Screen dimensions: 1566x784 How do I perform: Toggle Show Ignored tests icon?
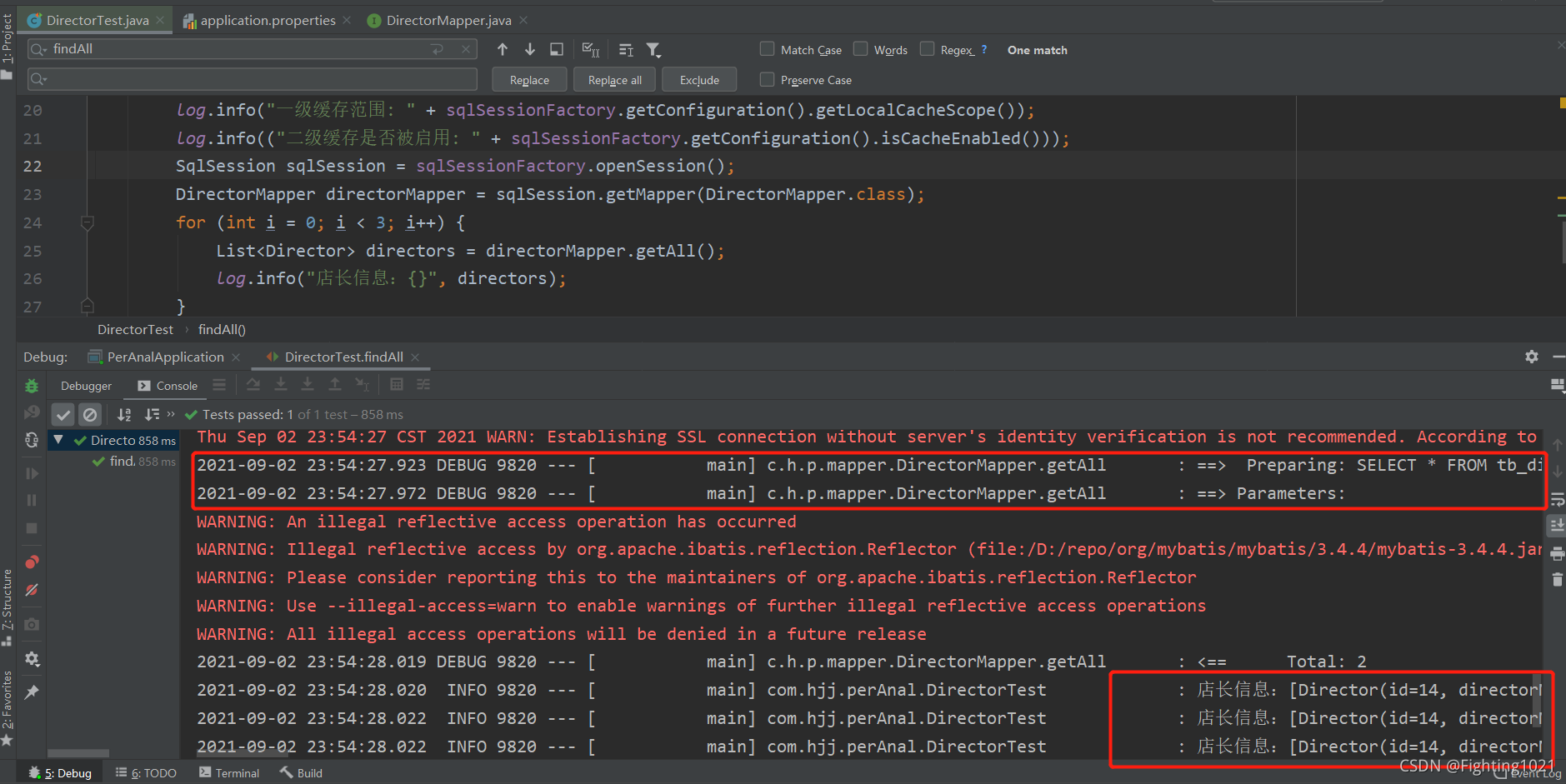pos(90,414)
